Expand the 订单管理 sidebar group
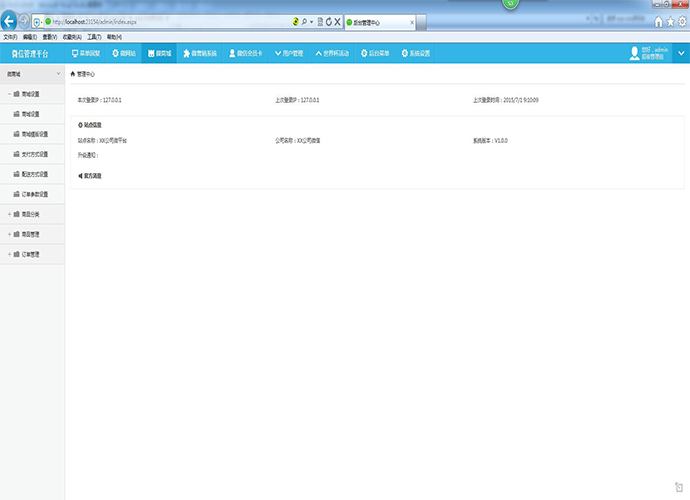This screenshot has width=690, height=500. coord(10,254)
